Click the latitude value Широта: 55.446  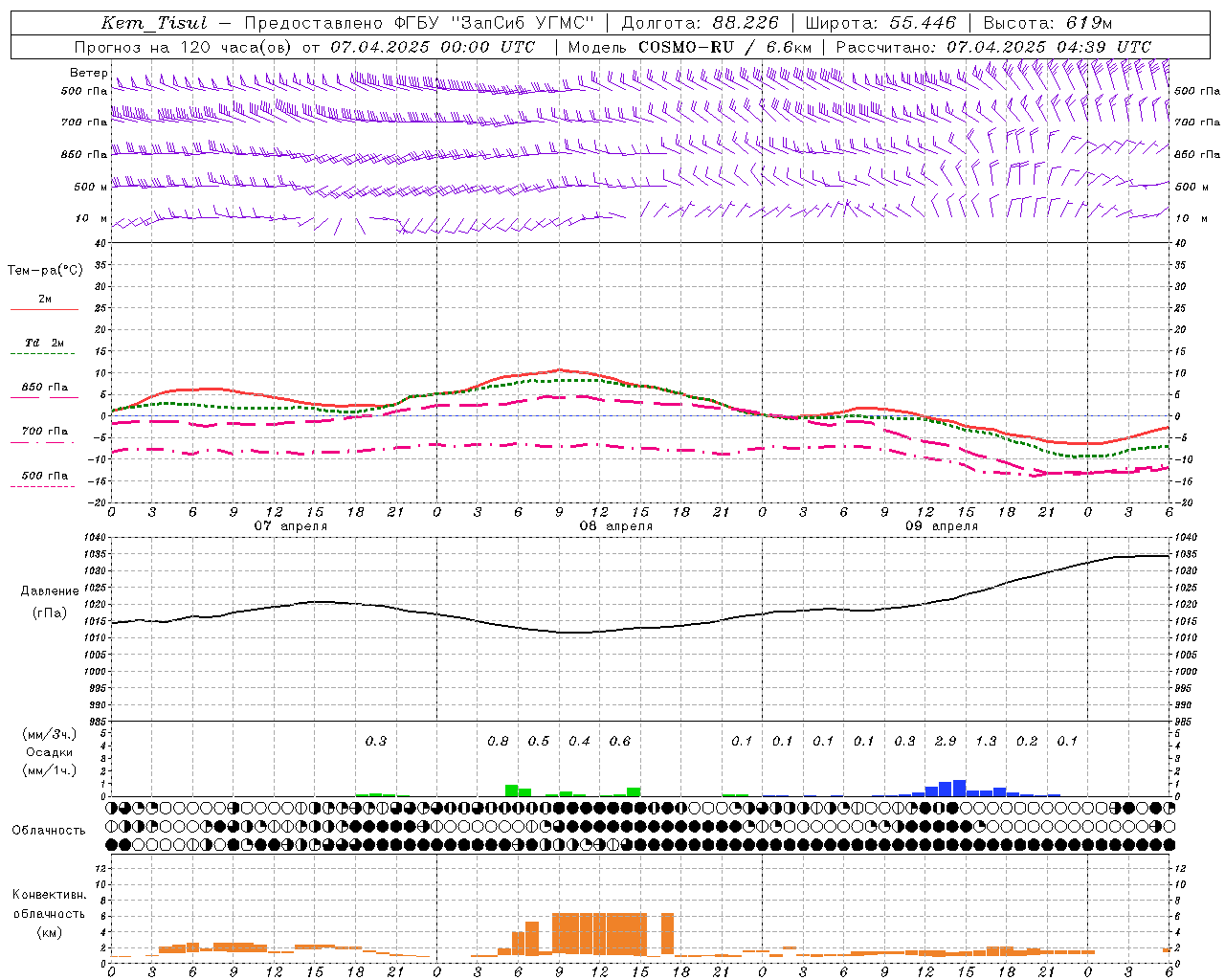pyautogui.click(x=880, y=23)
